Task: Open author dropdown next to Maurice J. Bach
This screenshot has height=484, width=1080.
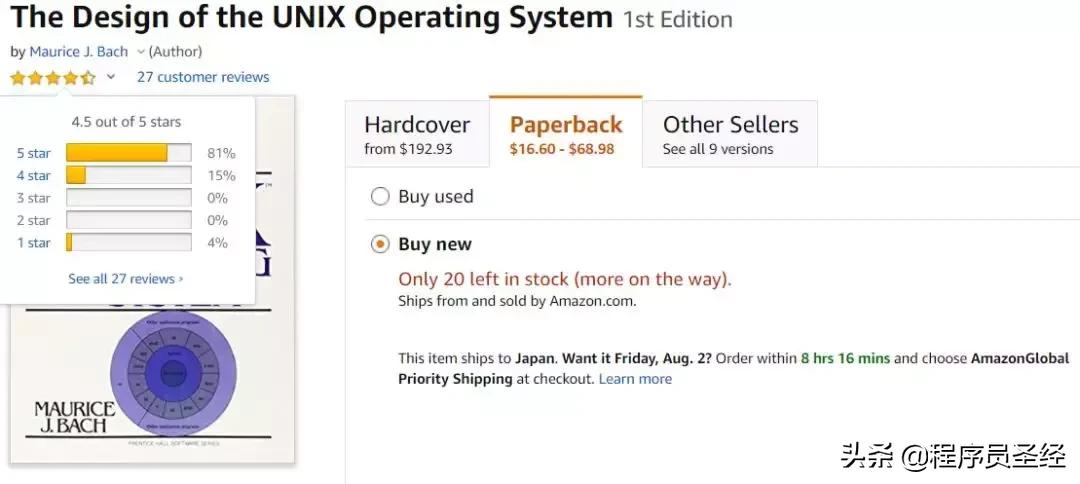Action: tap(141, 51)
